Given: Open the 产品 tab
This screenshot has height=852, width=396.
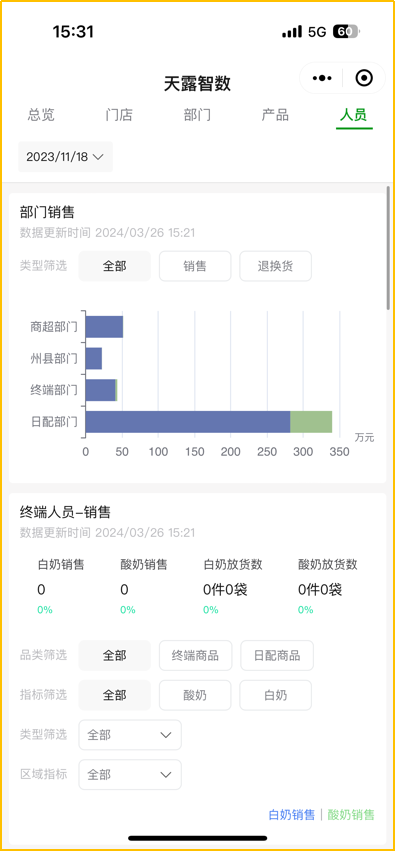Looking at the screenshot, I should click(275, 115).
